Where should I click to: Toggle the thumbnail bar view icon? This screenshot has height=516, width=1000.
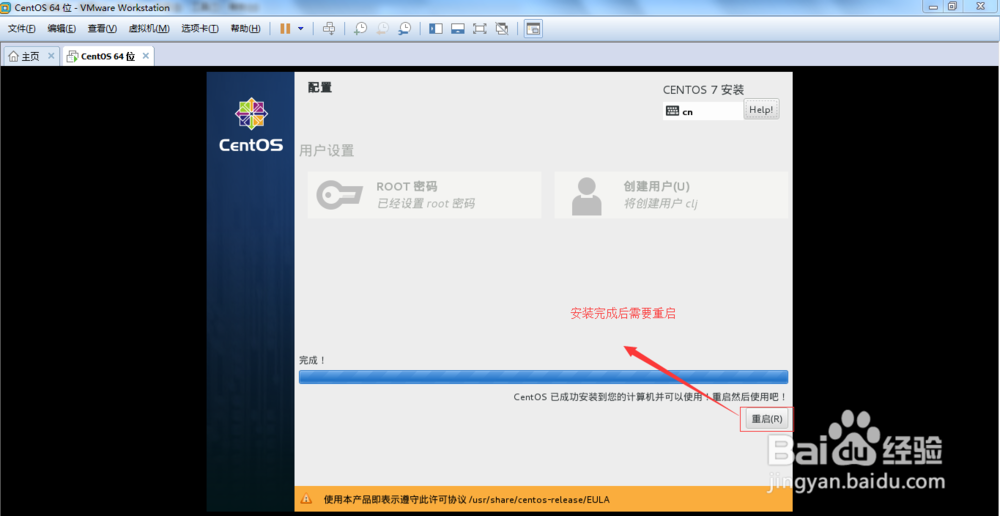457,29
